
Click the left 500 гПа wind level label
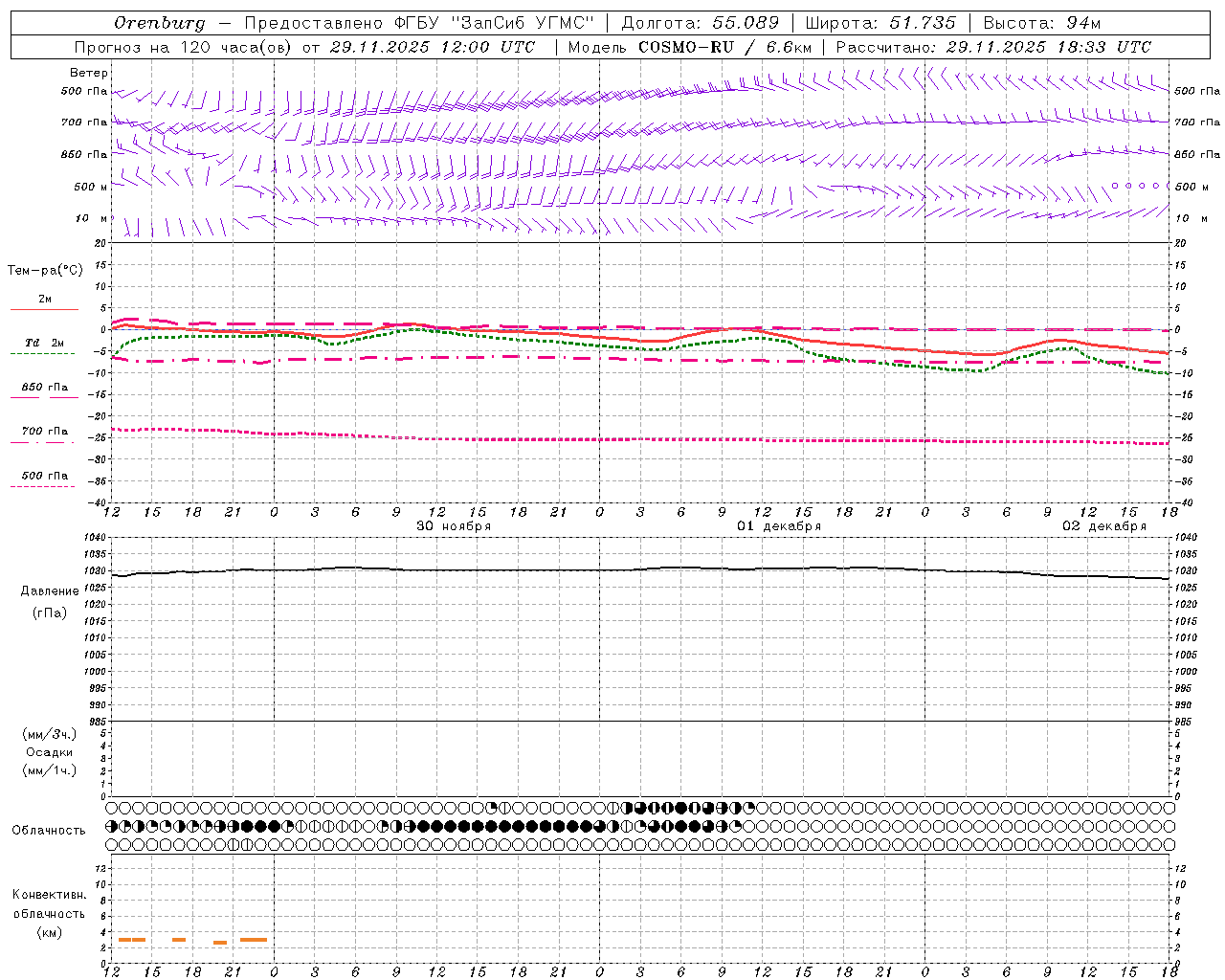pos(84,91)
